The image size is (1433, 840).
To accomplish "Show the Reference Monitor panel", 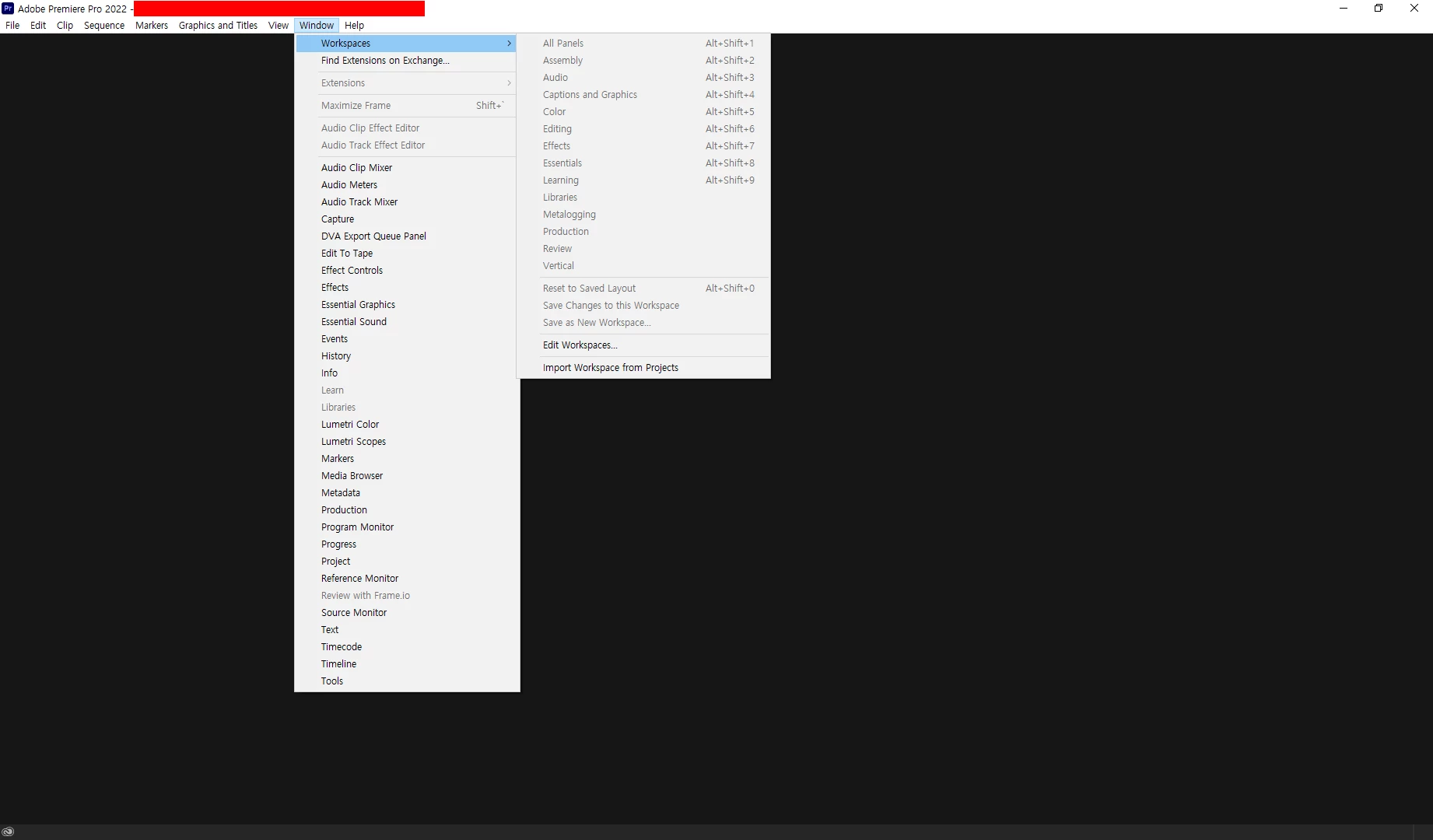I will coord(406,579).
